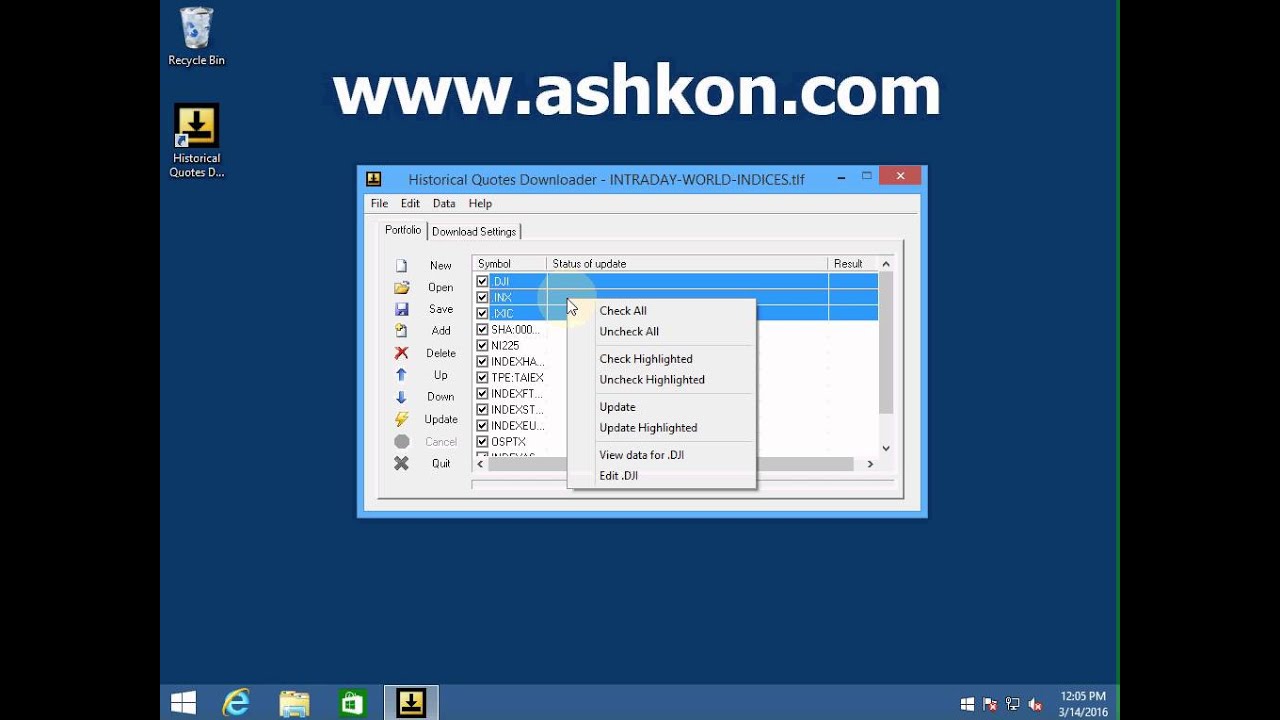Open the Help menu
The height and width of the screenshot is (720, 1280).
(480, 204)
